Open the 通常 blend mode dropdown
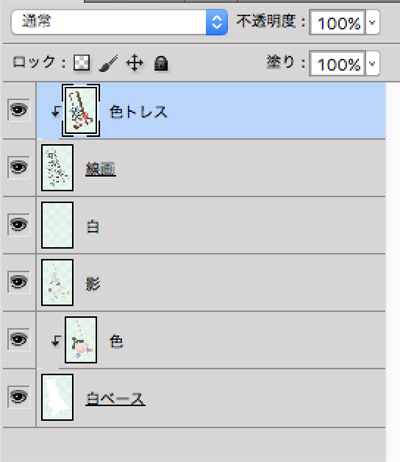Screen dimensions: 400x462 coord(120,22)
